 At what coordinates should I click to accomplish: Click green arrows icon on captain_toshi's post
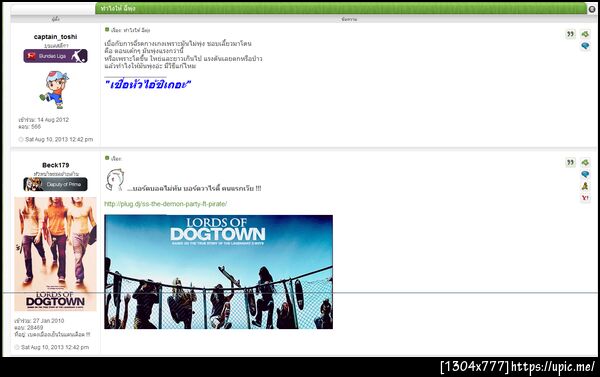pyautogui.click(x=585, y=34)
